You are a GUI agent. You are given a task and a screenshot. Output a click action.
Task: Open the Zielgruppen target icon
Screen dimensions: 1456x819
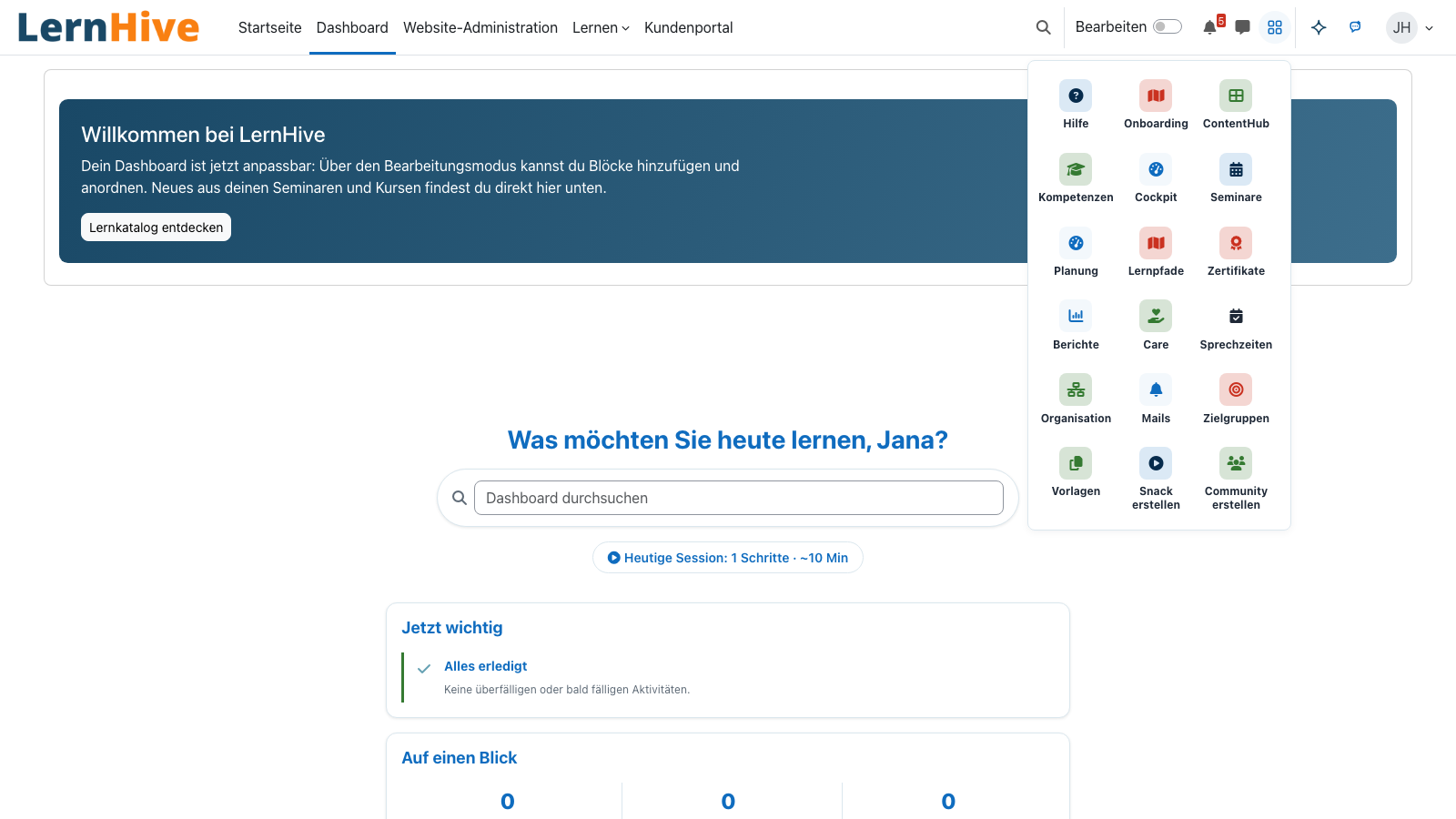tap(1236, 389)
